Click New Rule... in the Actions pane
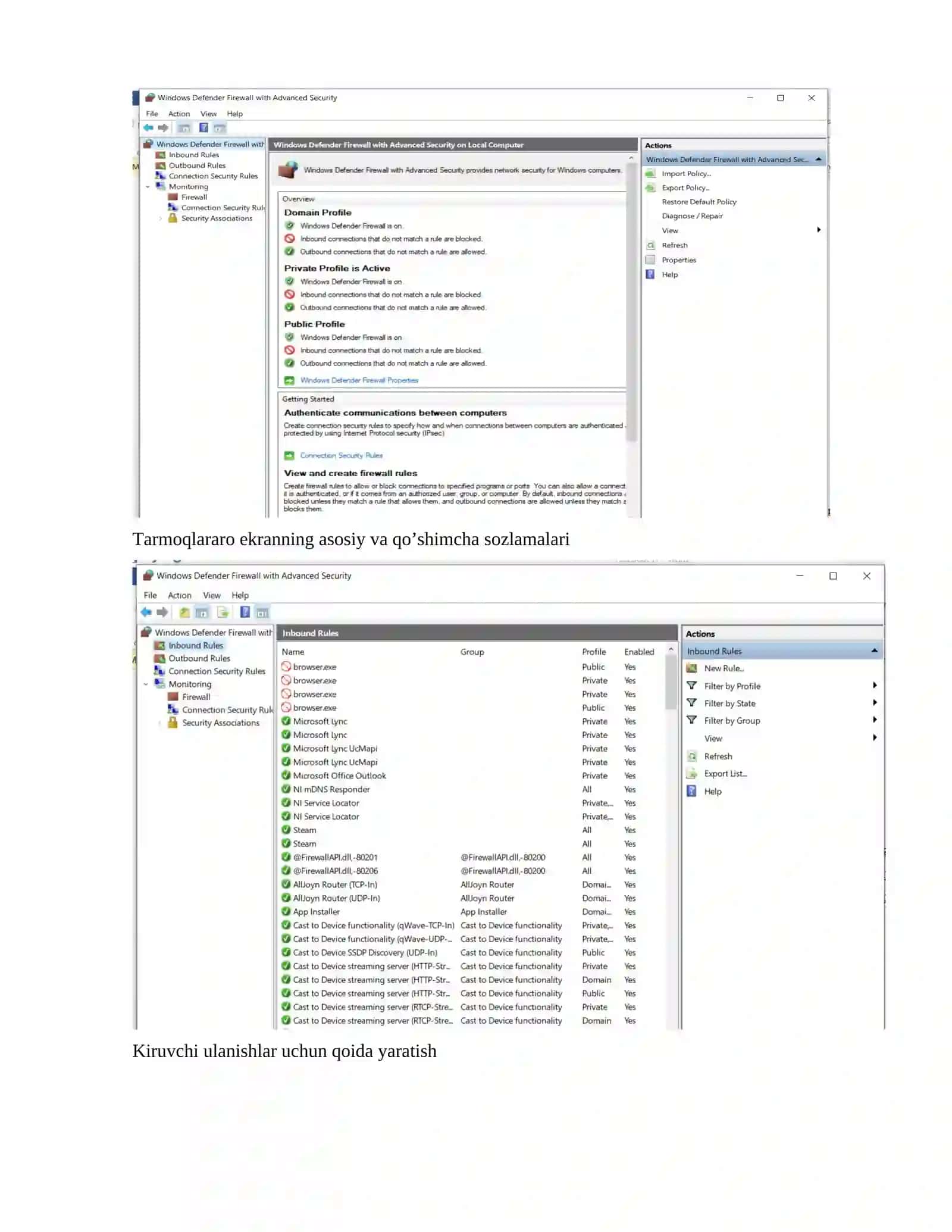 tap(724, 668)
